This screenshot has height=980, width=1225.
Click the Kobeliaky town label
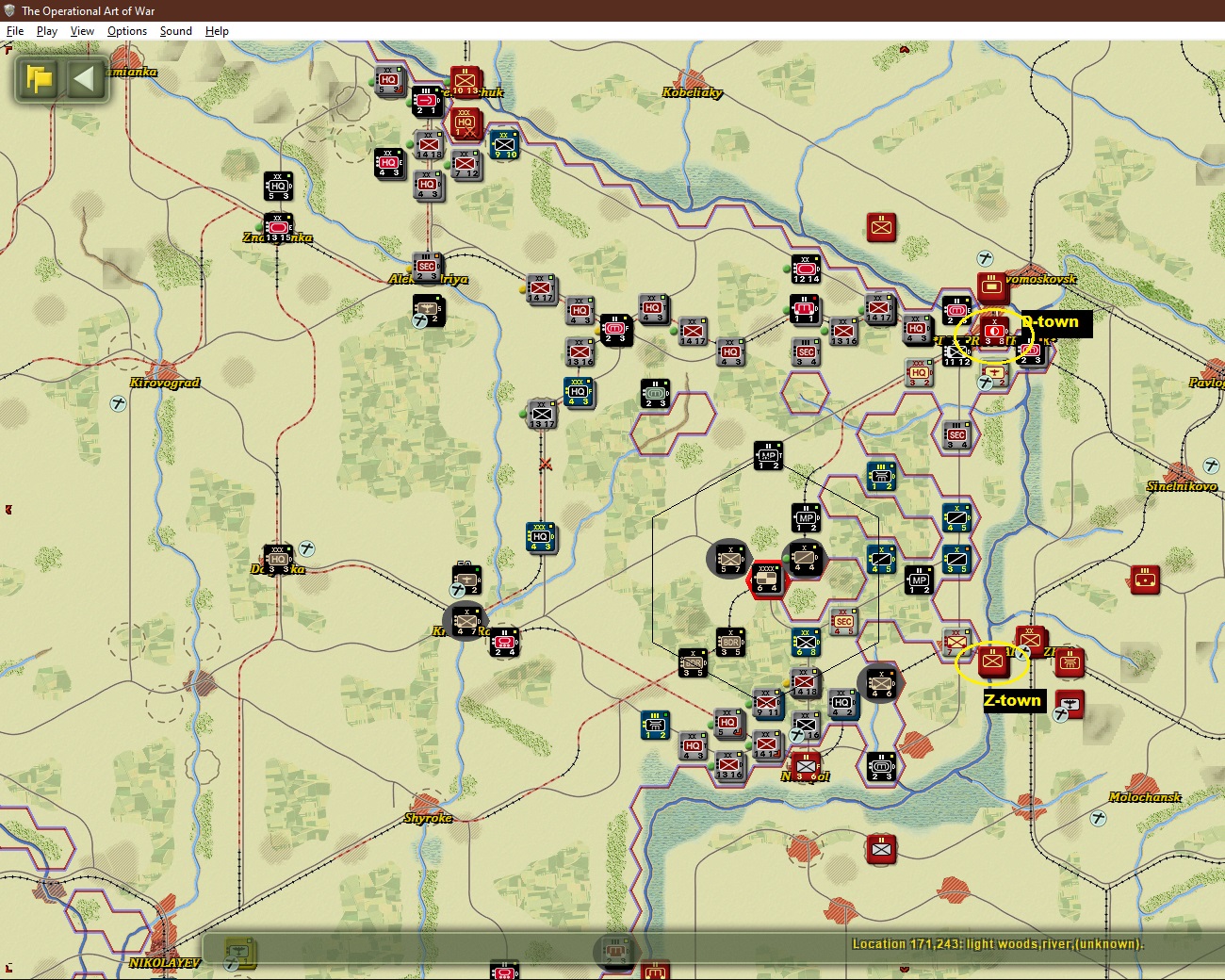point(693,92)
